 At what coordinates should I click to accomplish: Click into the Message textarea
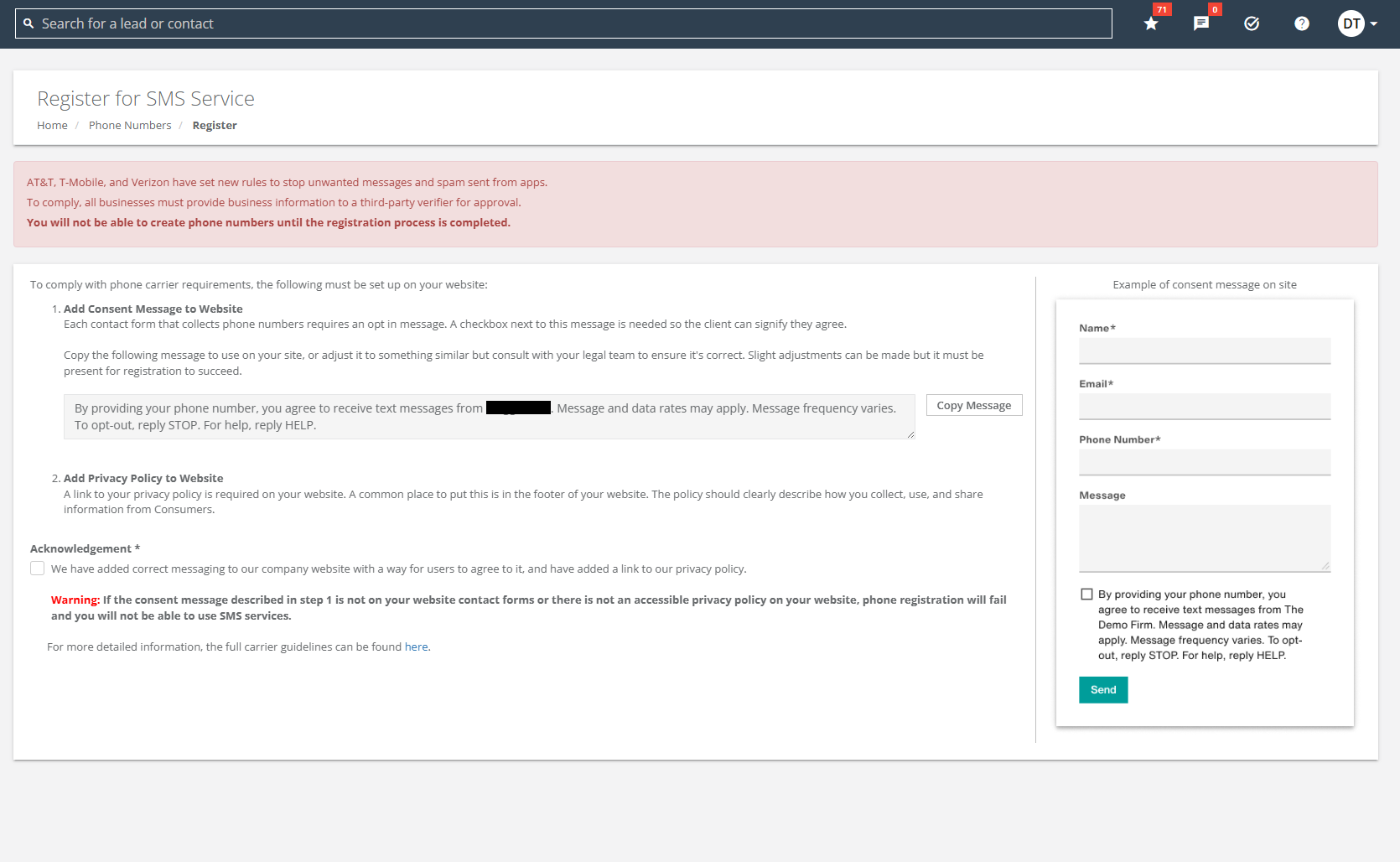click(x=1204, y=537)
